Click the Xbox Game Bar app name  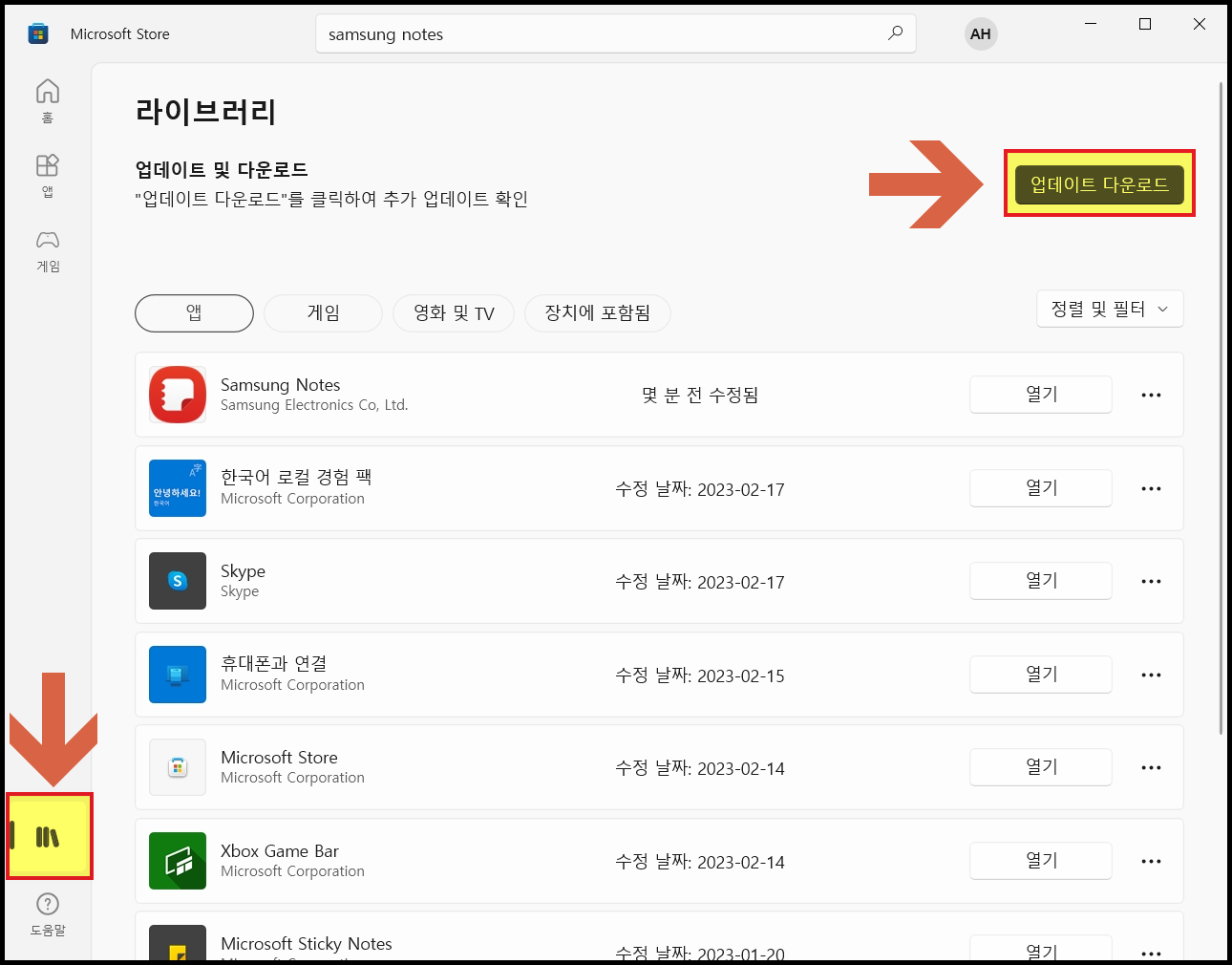click(x=280, y=850)
